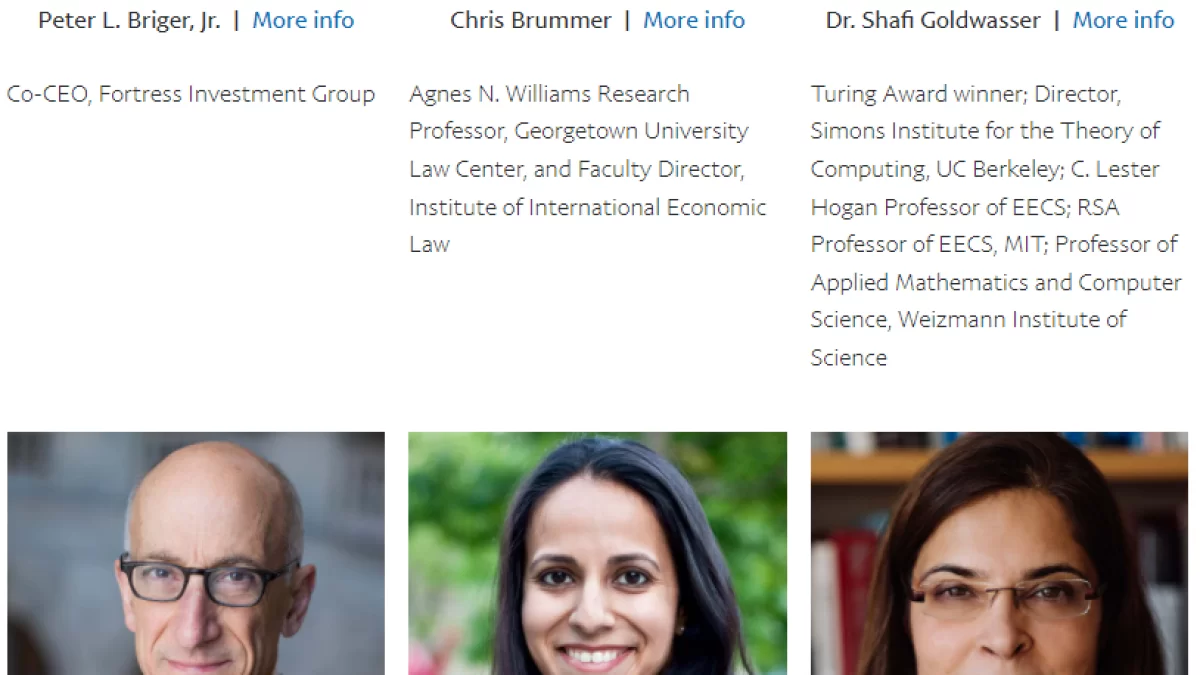Click the Chris Brummer name heading
Viewport: 1200px width, 675px height.
coord(530,20)
